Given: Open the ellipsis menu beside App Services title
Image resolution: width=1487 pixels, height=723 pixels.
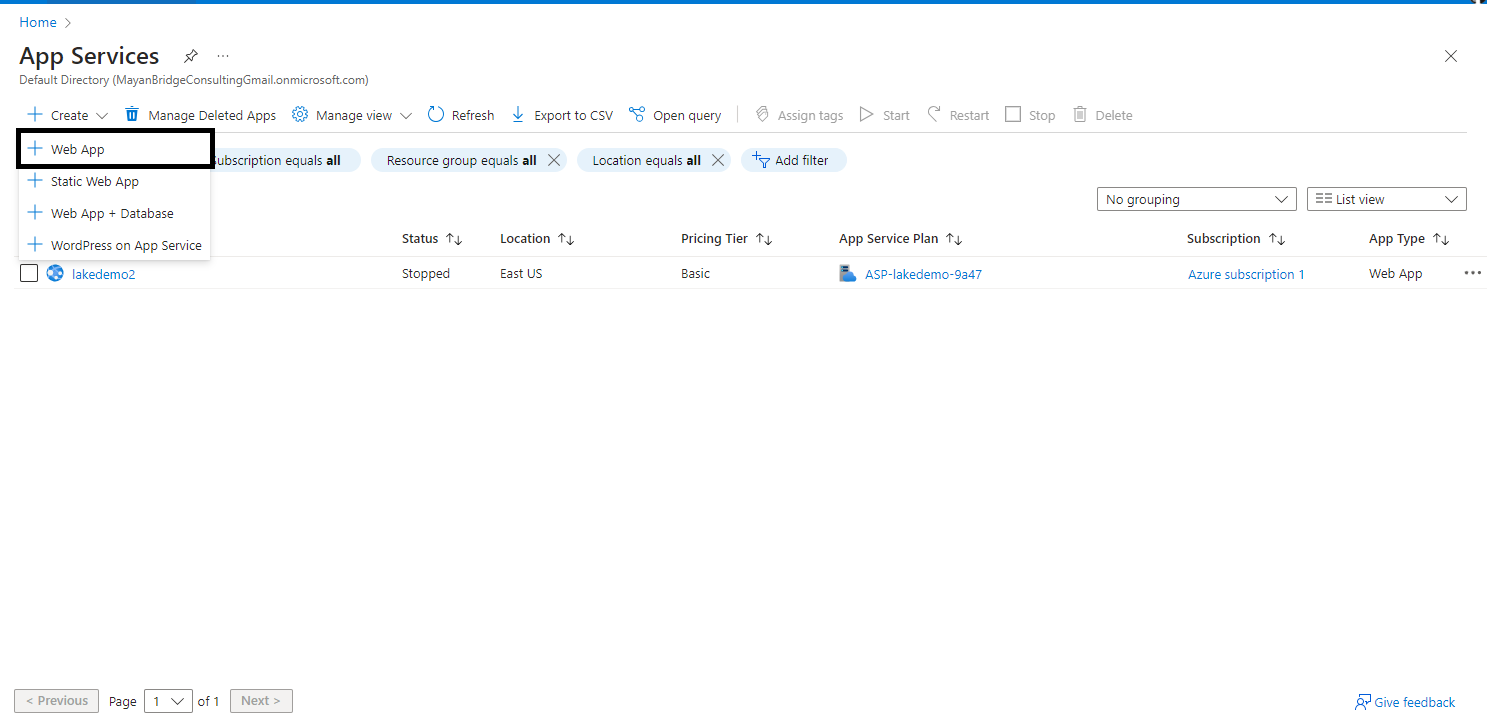Looking at the screenshot, I should tap(223, 56).
